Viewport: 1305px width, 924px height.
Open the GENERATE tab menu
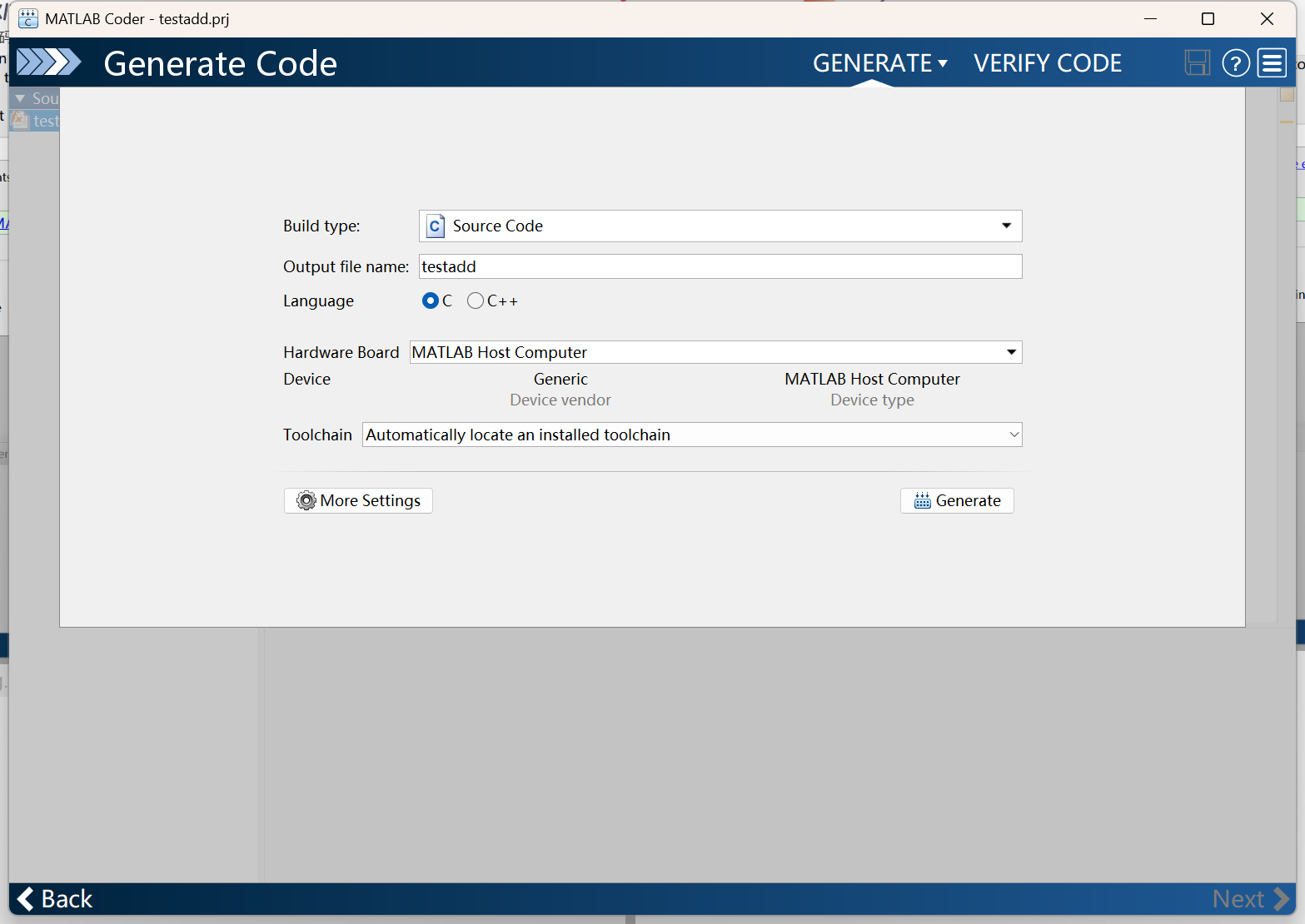pos(880,63)
